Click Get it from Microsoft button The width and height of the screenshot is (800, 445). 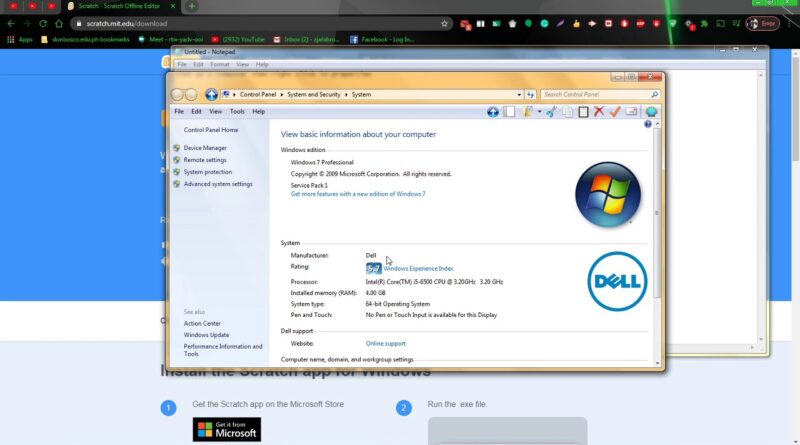(x=227, y=430)
